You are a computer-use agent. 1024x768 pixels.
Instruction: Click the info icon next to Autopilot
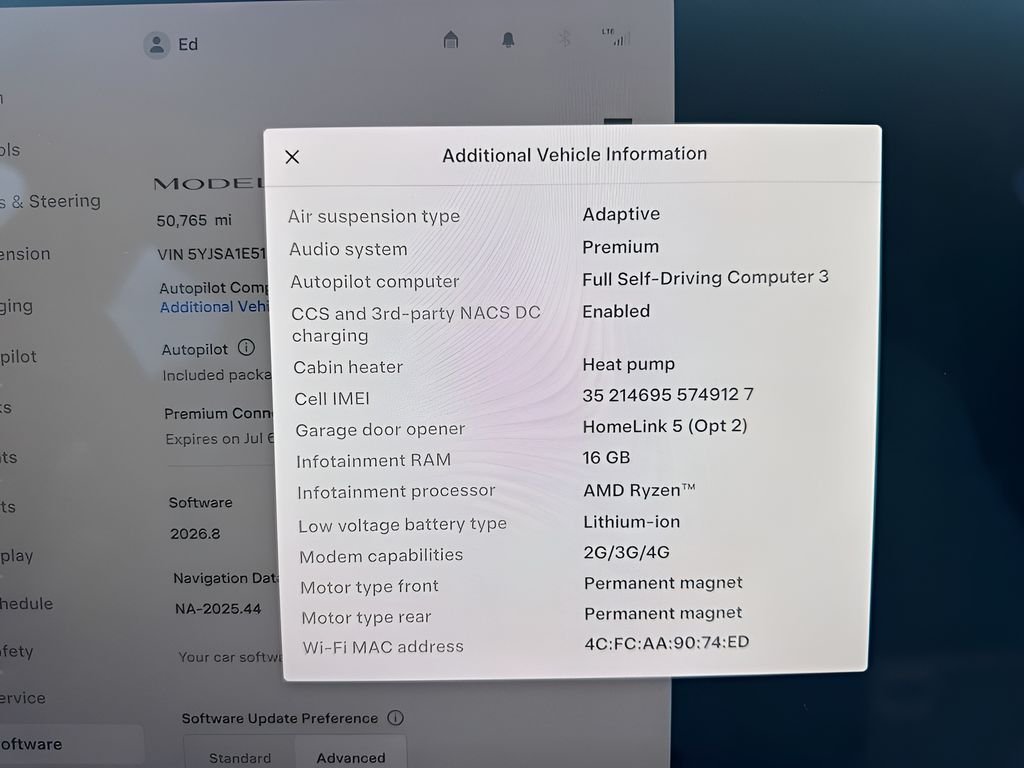pyautogui.click(x=246, y=349)
